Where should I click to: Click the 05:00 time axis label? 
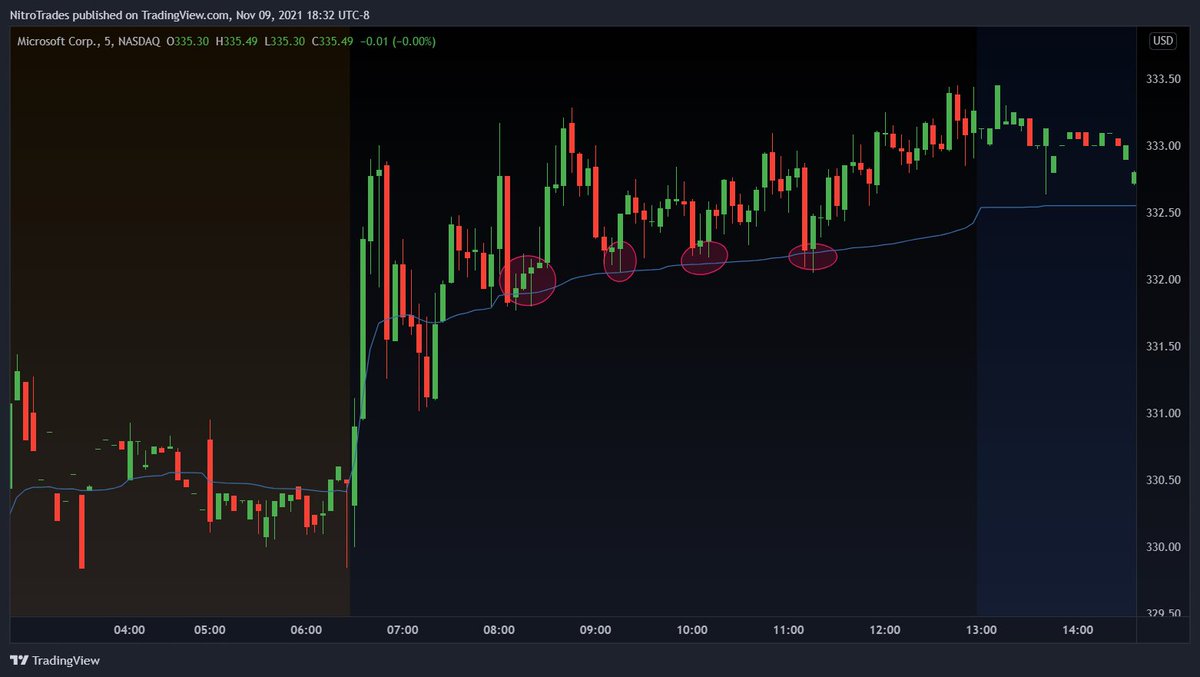coord(209,630)
